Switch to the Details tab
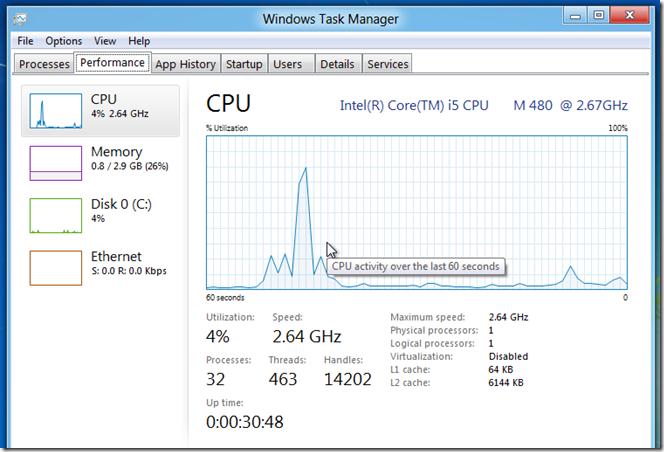 point(337,64)
